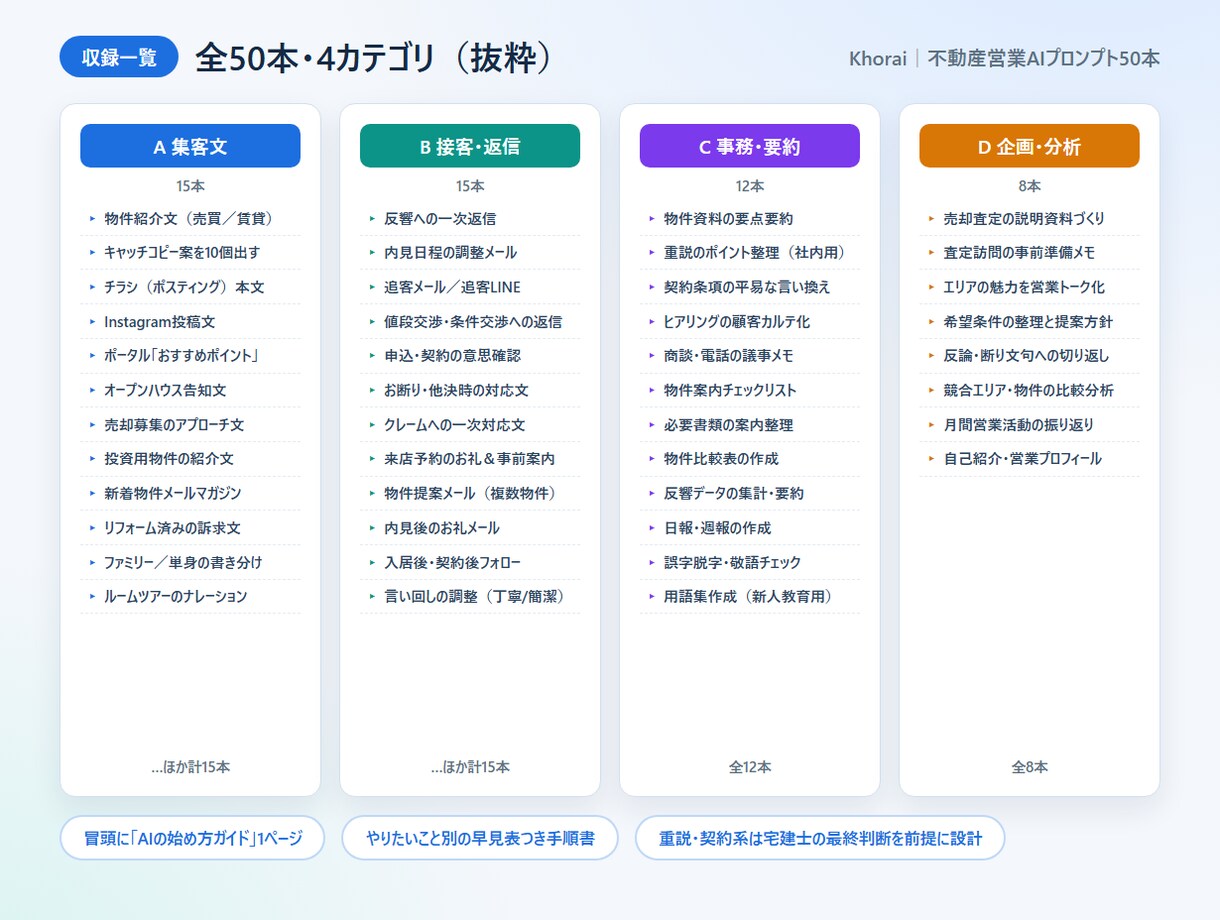
Task: Click the 全12本 footer in C column
Action: 750,767
